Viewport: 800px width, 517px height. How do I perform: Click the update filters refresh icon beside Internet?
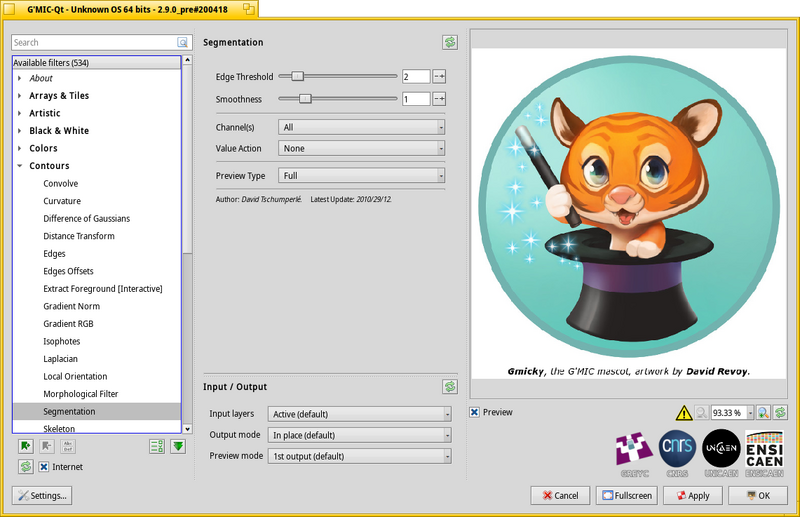coord(26,466)
